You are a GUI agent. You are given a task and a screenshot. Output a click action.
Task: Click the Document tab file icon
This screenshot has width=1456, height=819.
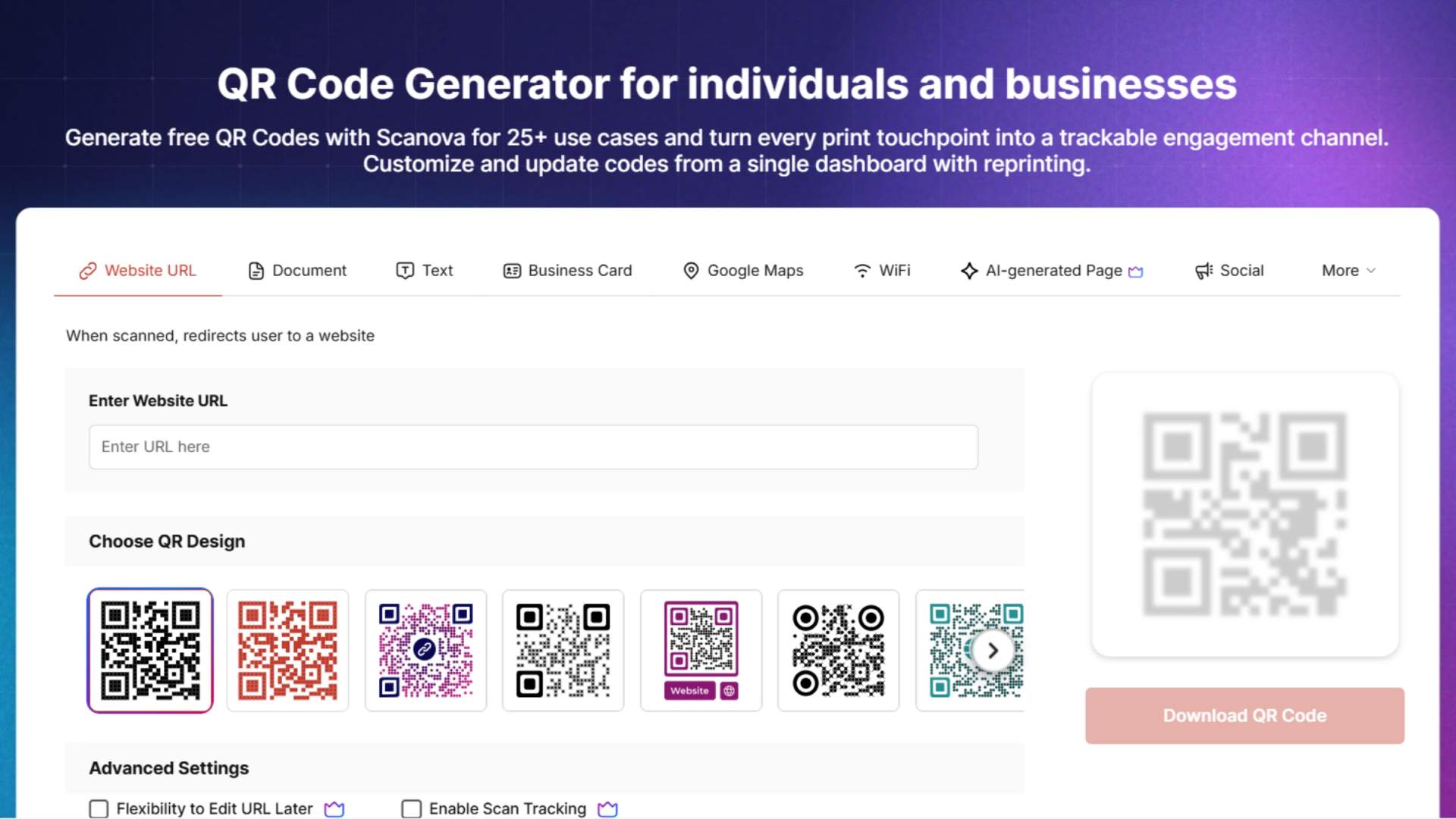click(256, 271)
